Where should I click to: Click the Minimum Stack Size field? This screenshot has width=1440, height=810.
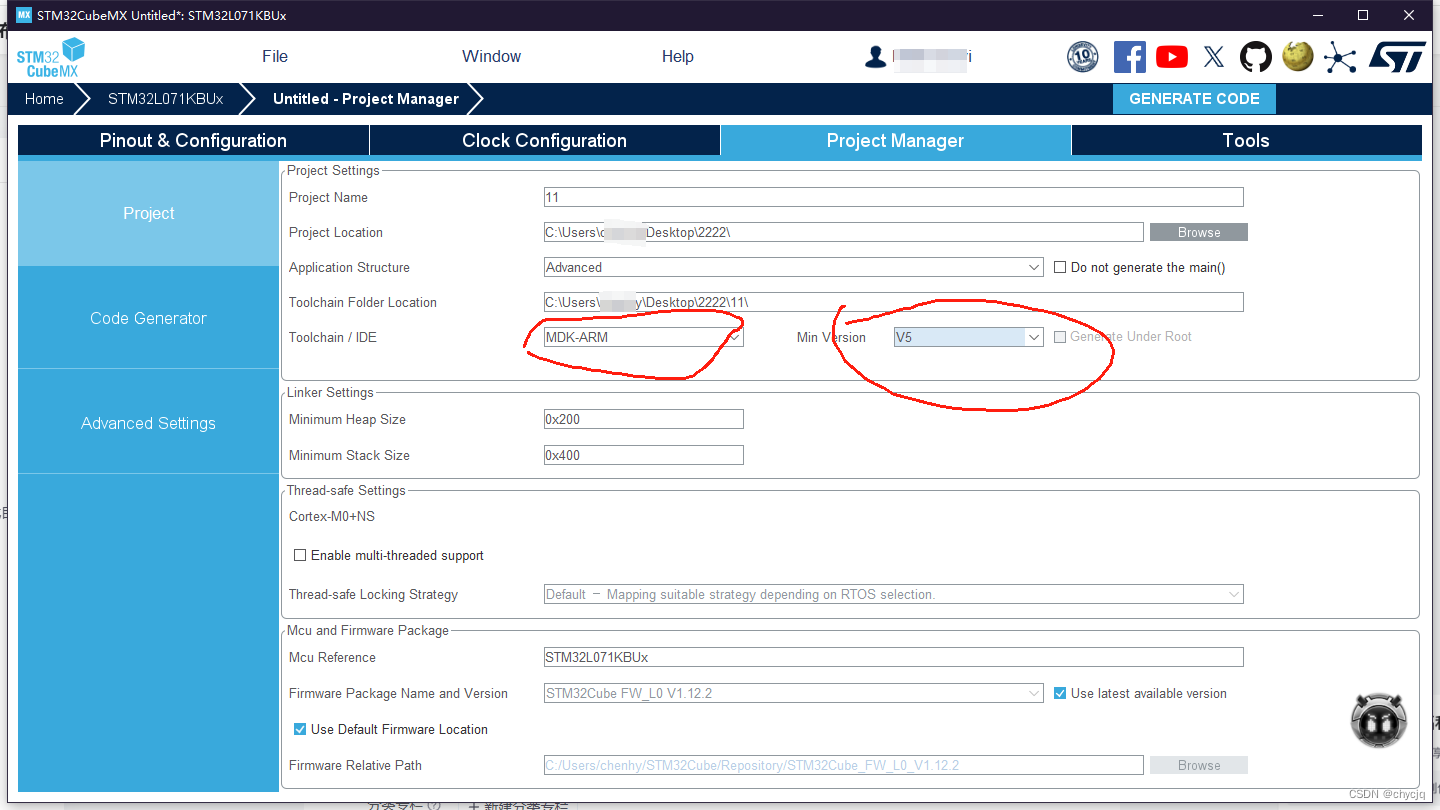[x=644, y=455]
